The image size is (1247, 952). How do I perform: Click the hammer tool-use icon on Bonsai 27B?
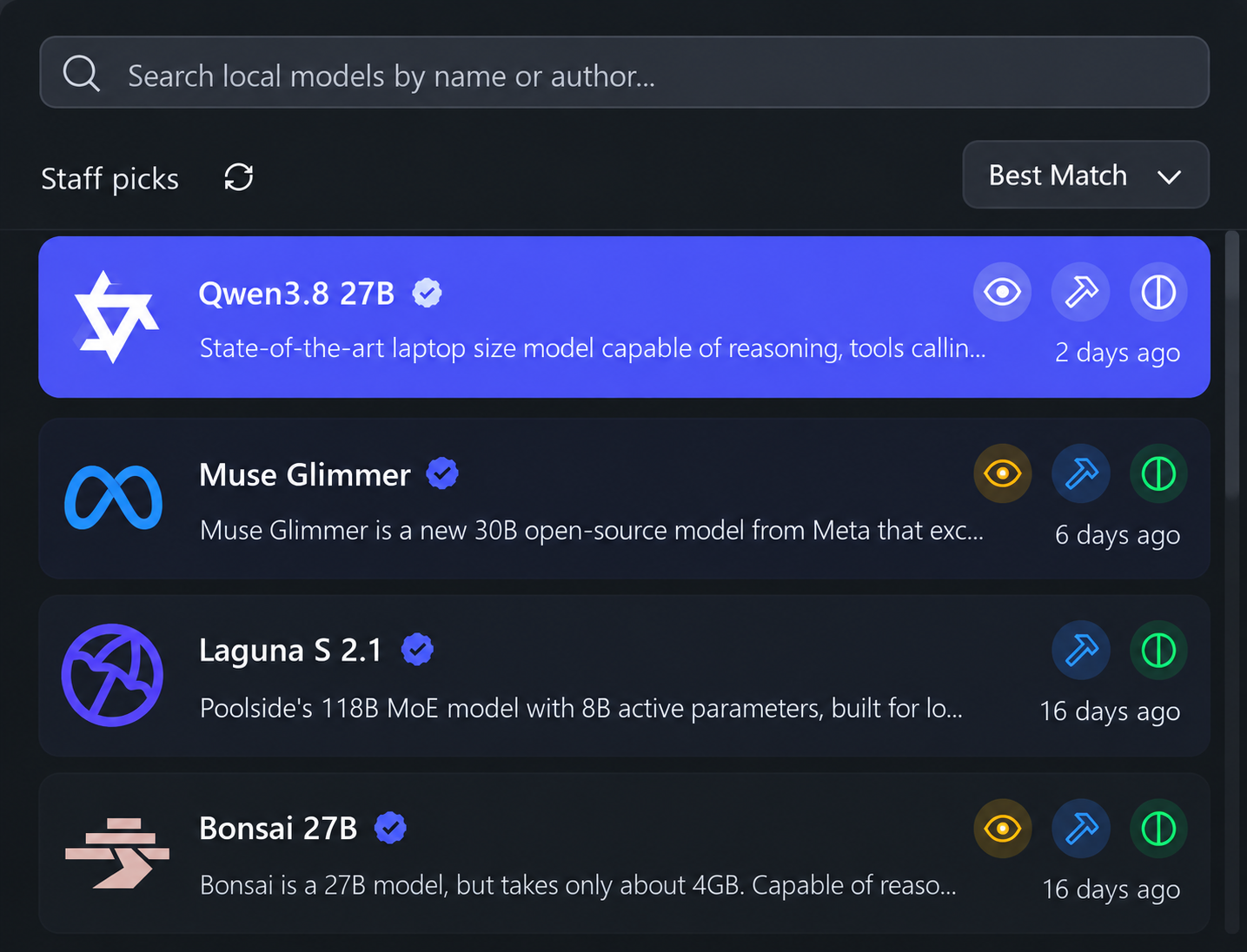(x=1080, y=829)
